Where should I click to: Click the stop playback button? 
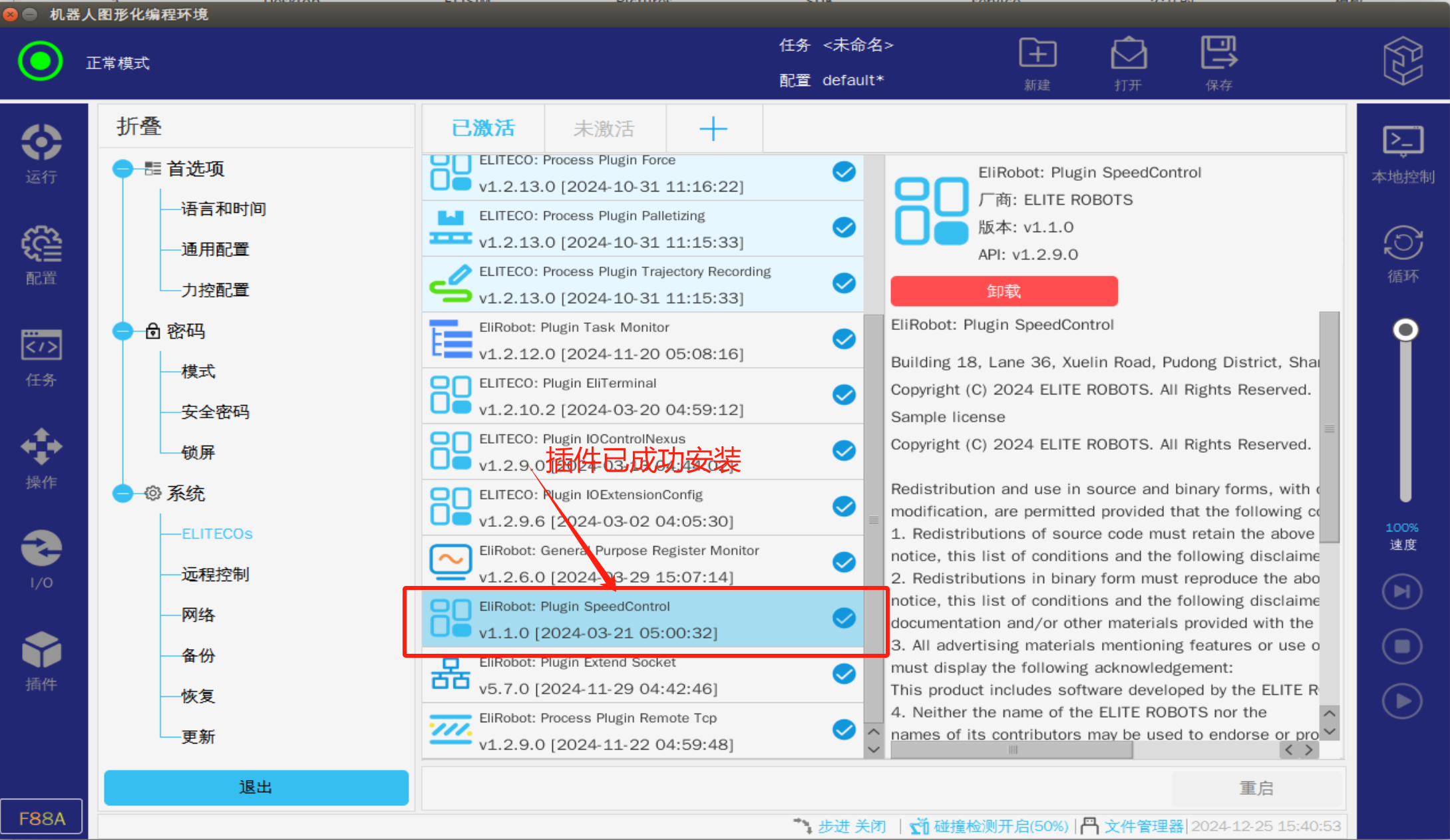tap(1402, 646)
